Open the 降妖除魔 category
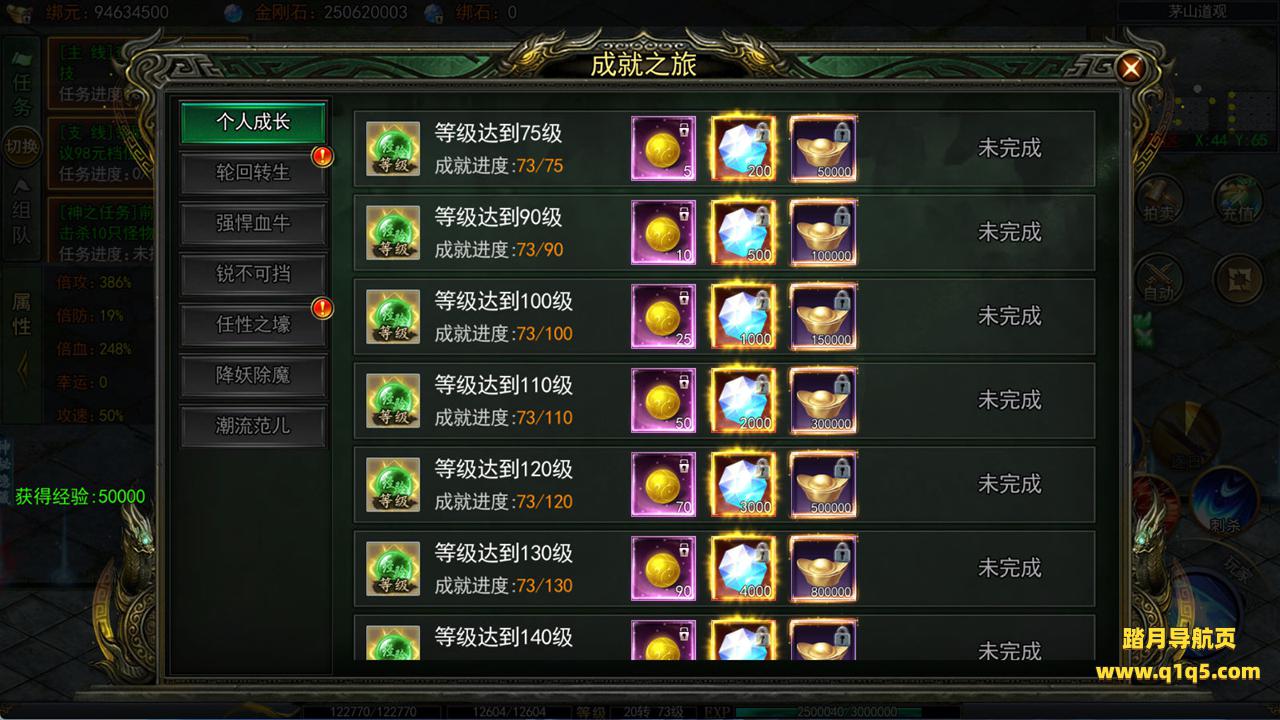1280x720 pixels. (x=253, y=376)
